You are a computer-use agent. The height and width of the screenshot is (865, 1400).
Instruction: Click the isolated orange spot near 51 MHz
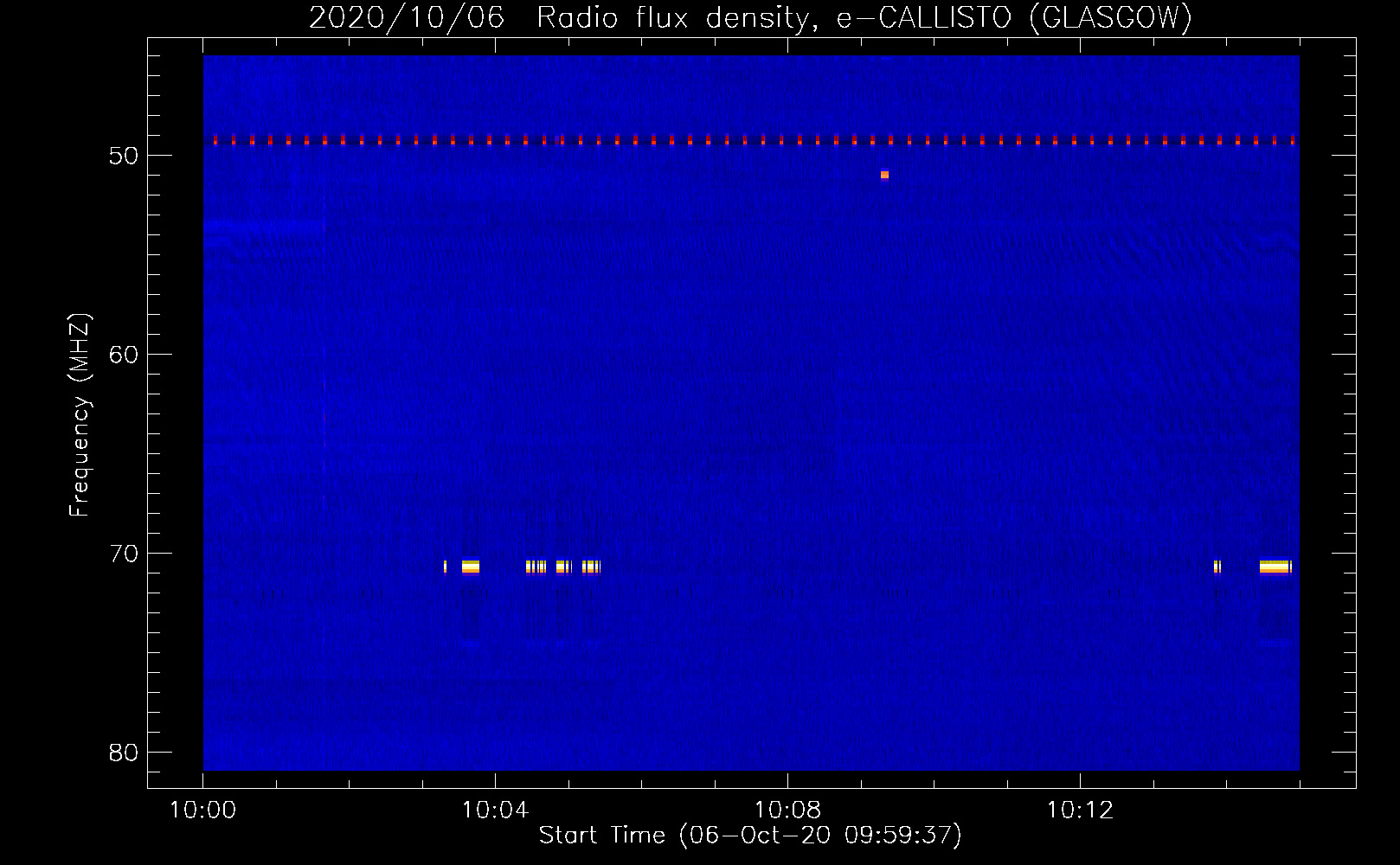[x=884, y=175]
